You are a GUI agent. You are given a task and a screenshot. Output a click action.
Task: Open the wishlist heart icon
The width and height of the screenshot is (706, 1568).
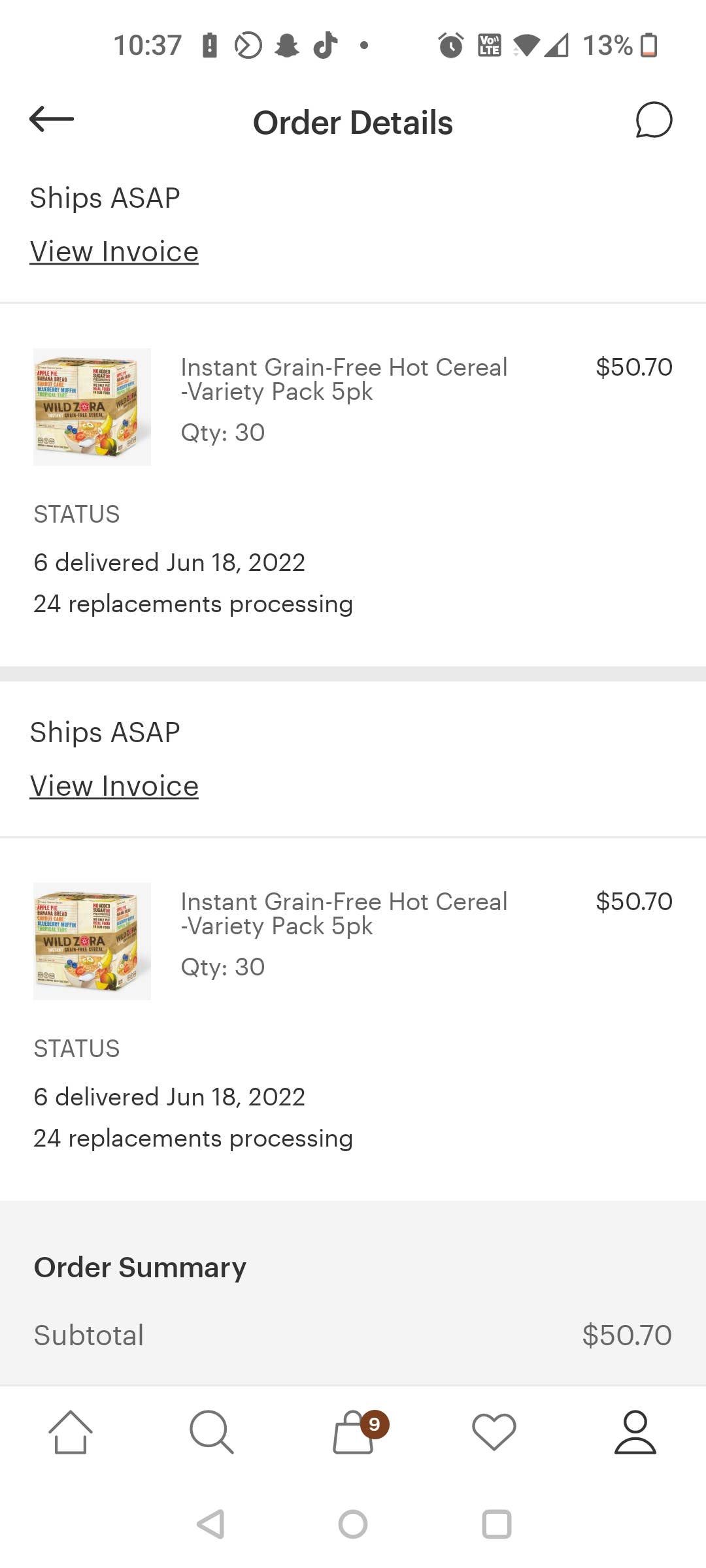pos(494,1432)
